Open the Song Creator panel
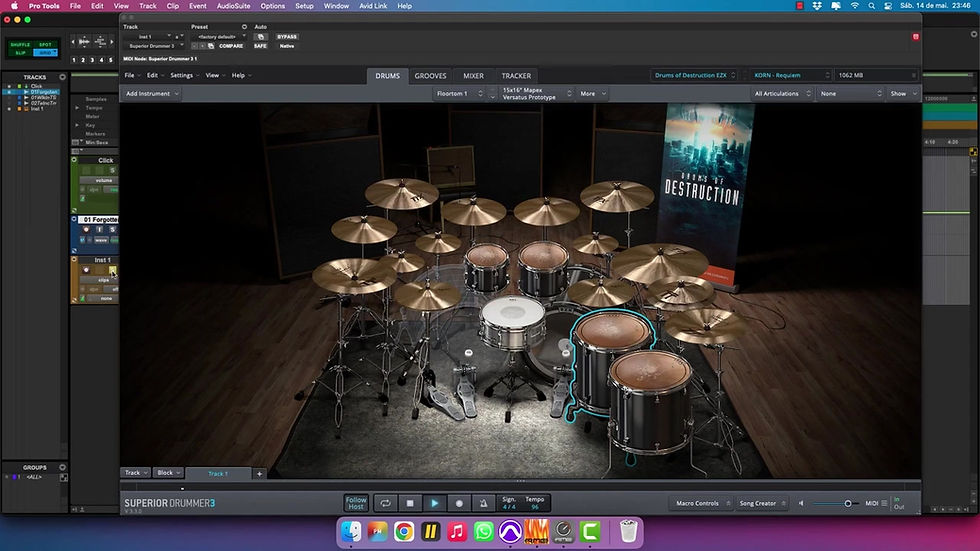This screenshot has width=980, height=551. tap(762, 503)
